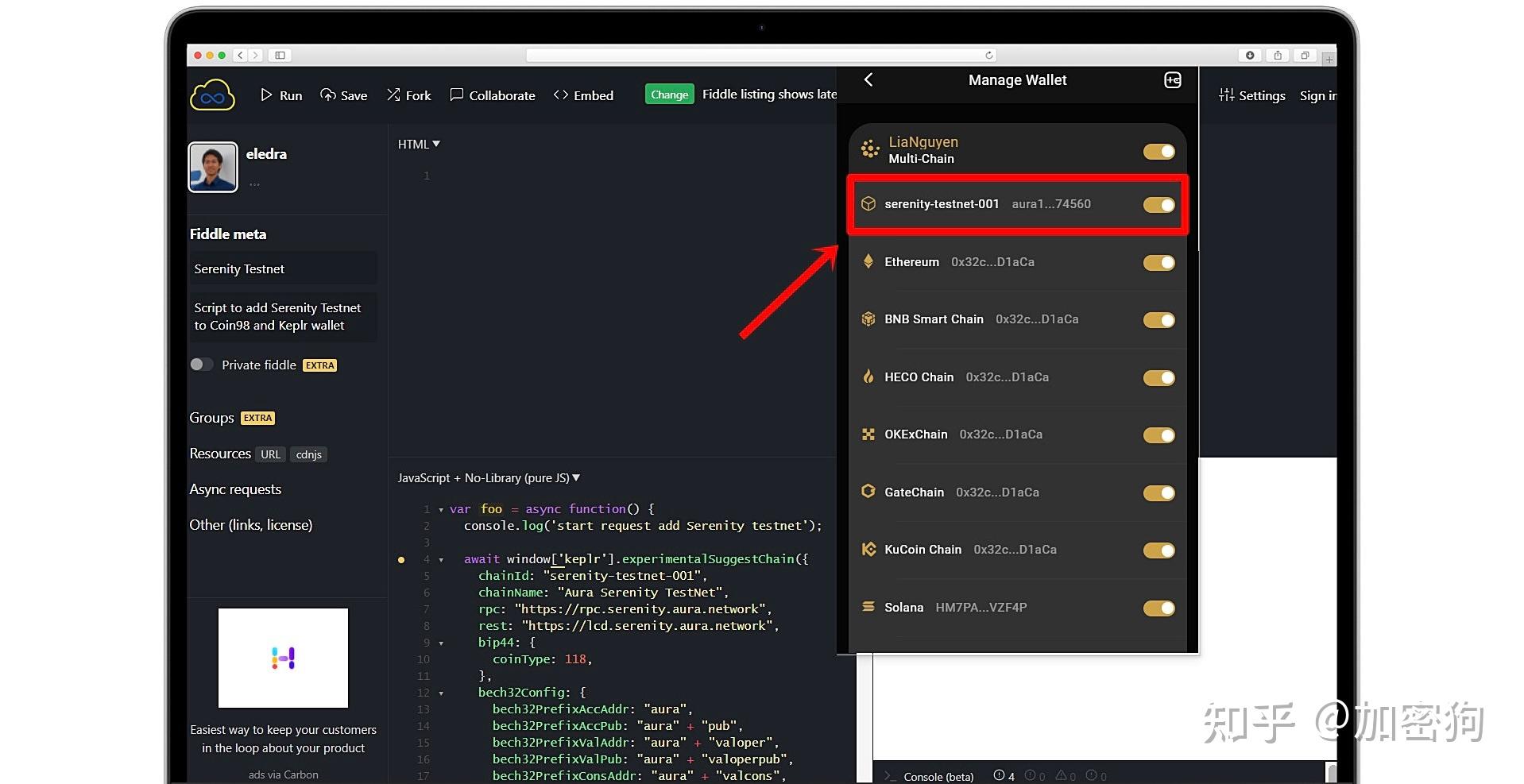Screen dimensions: 1524x784
Task: Open the Collaborate option
Action: pyautogui.click(x=493, y=95)
